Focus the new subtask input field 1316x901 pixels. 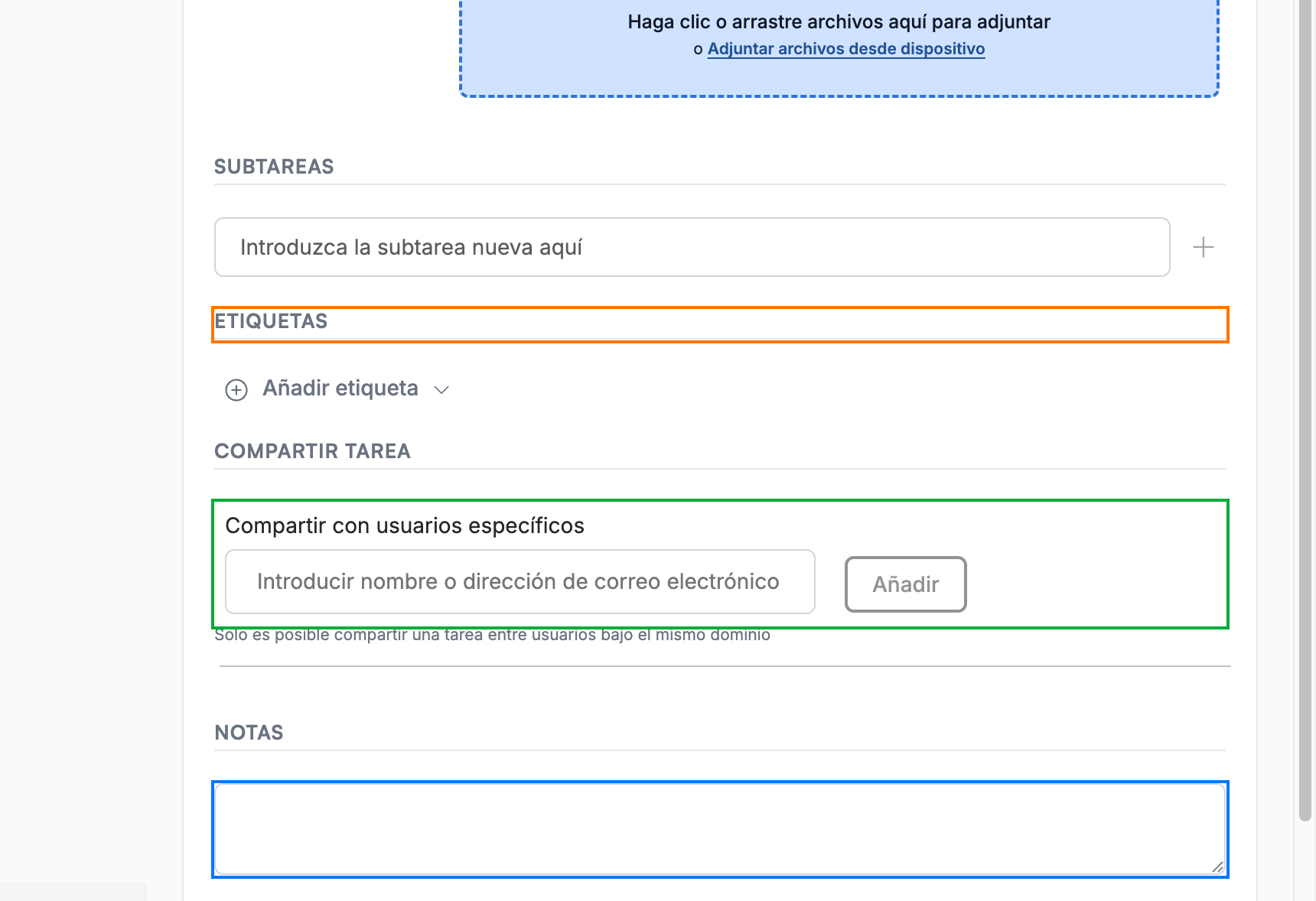(692, 247)
